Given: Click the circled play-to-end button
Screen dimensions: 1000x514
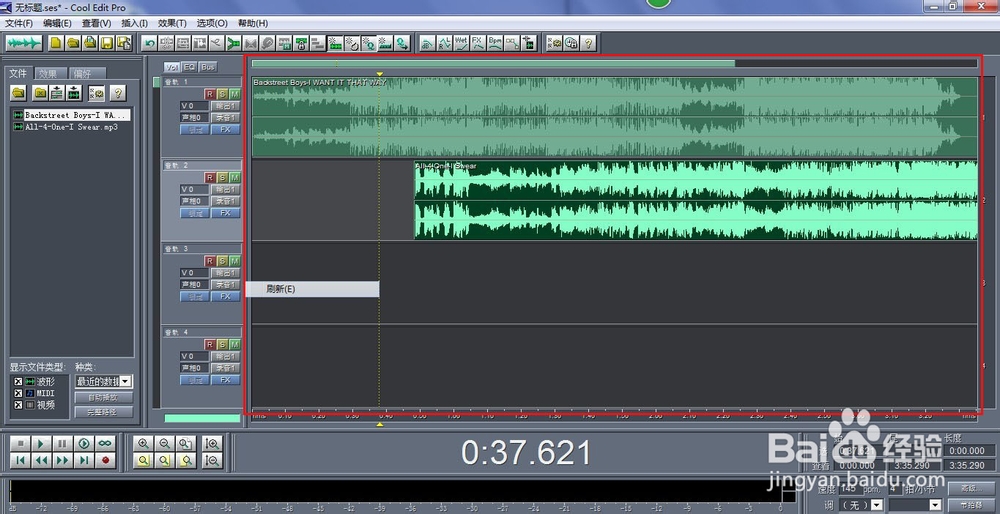Looking at the screenshot, I should [84, 443].
